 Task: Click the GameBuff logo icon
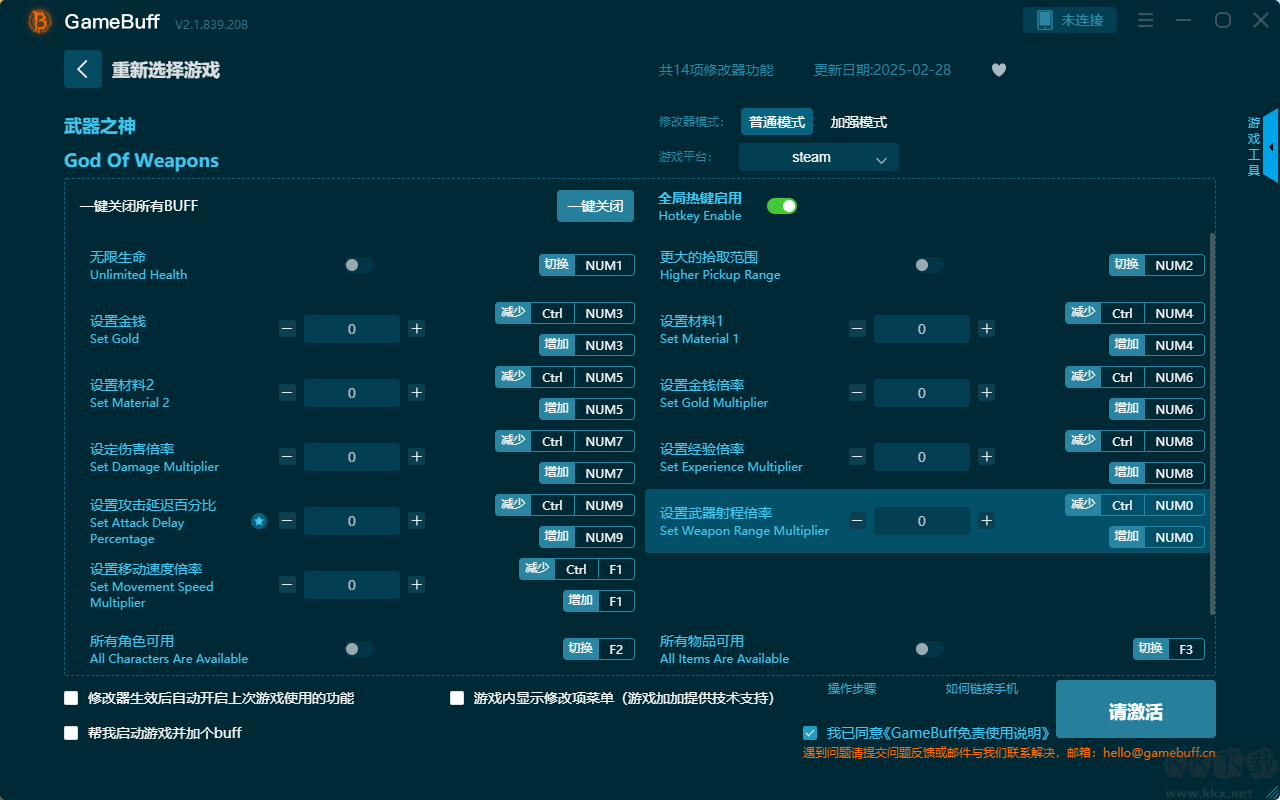click(x=40, y=21)
